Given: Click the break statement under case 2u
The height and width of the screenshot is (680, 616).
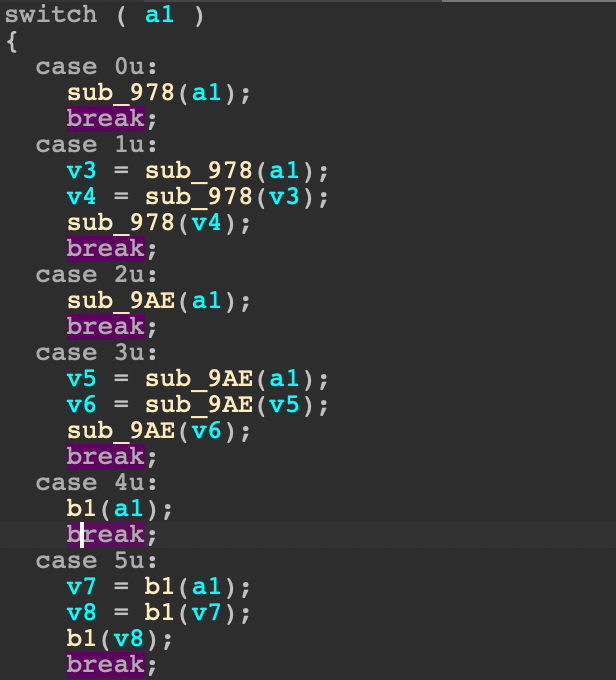Looking at the screenshot, I should tap(106, 327).
